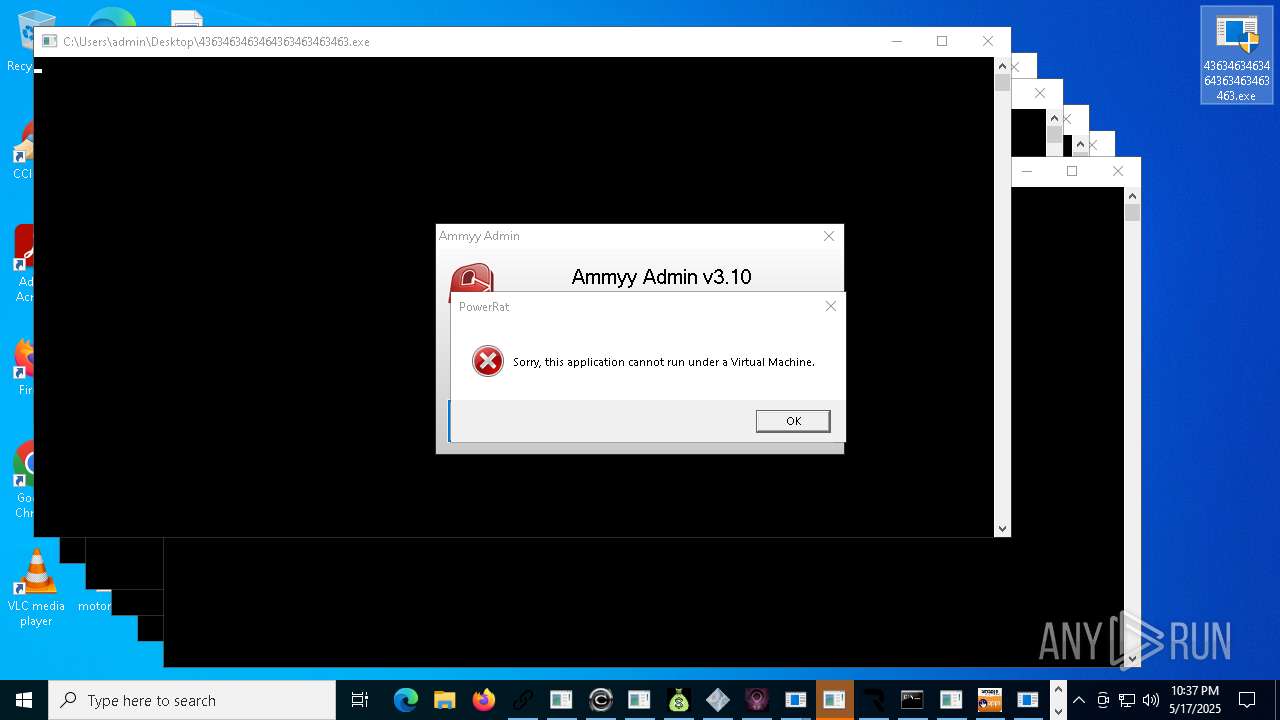This screenshot has height=720, width=1280.
Task: Minimize the front console window
Action: click(x=896, y=41)
